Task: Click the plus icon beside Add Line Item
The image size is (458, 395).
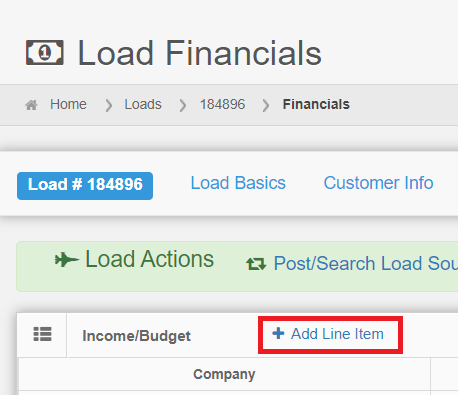Action: pyautogui.click(x=278, y=333)
